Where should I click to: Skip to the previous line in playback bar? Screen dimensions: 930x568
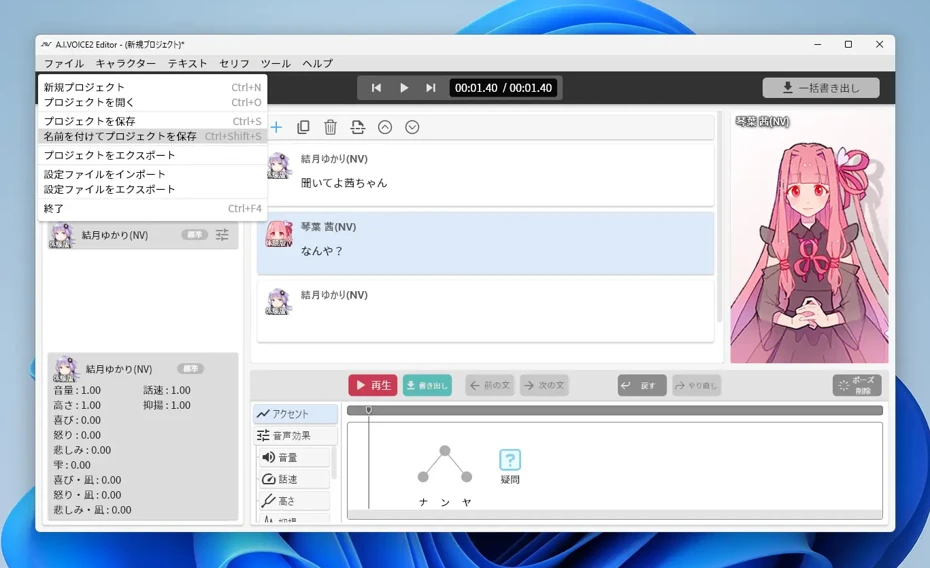coord(376,88)
